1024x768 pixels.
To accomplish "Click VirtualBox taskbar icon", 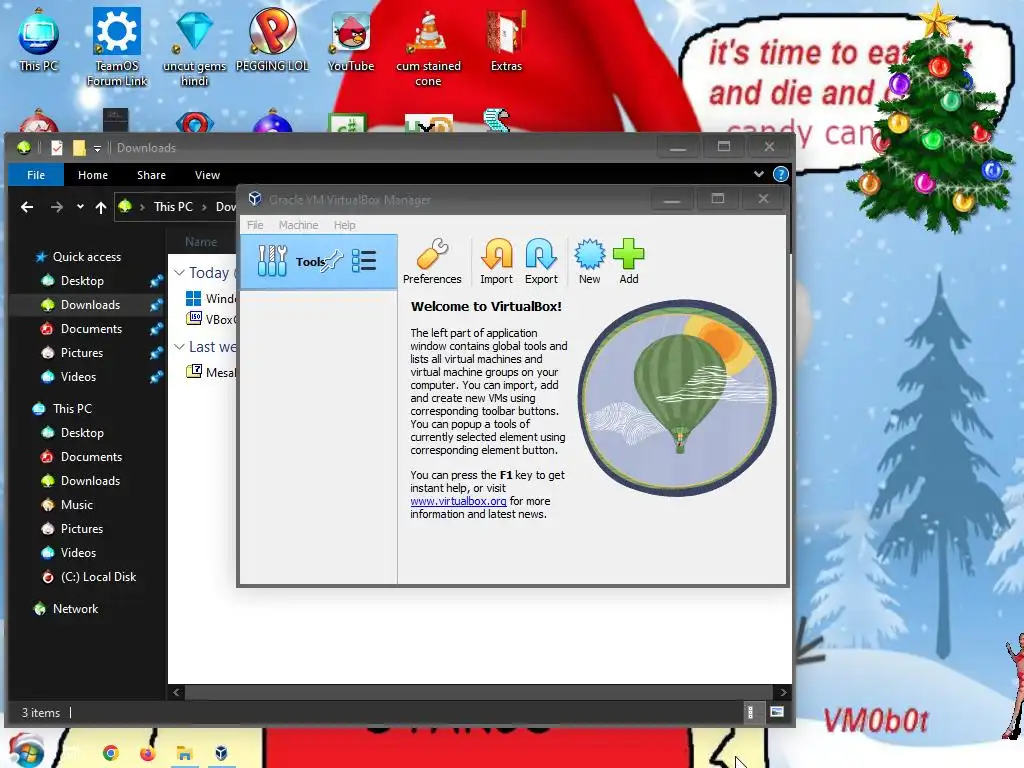I will coord(221,754).
